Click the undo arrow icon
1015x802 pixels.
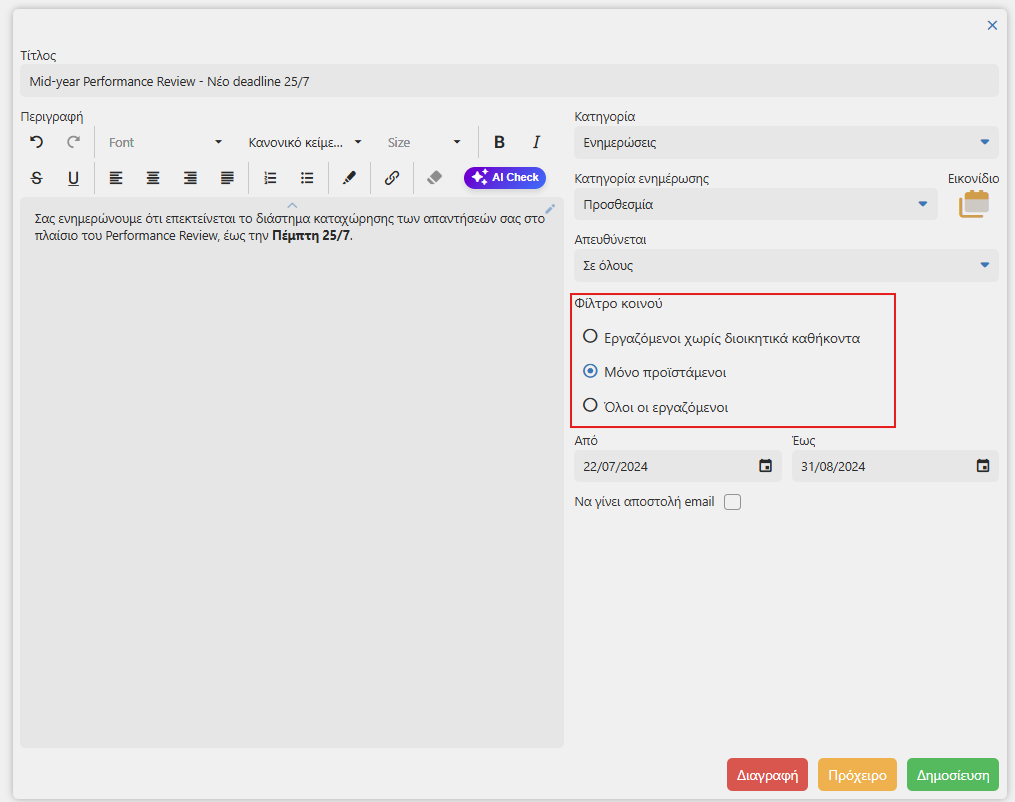tap(37, 142)
